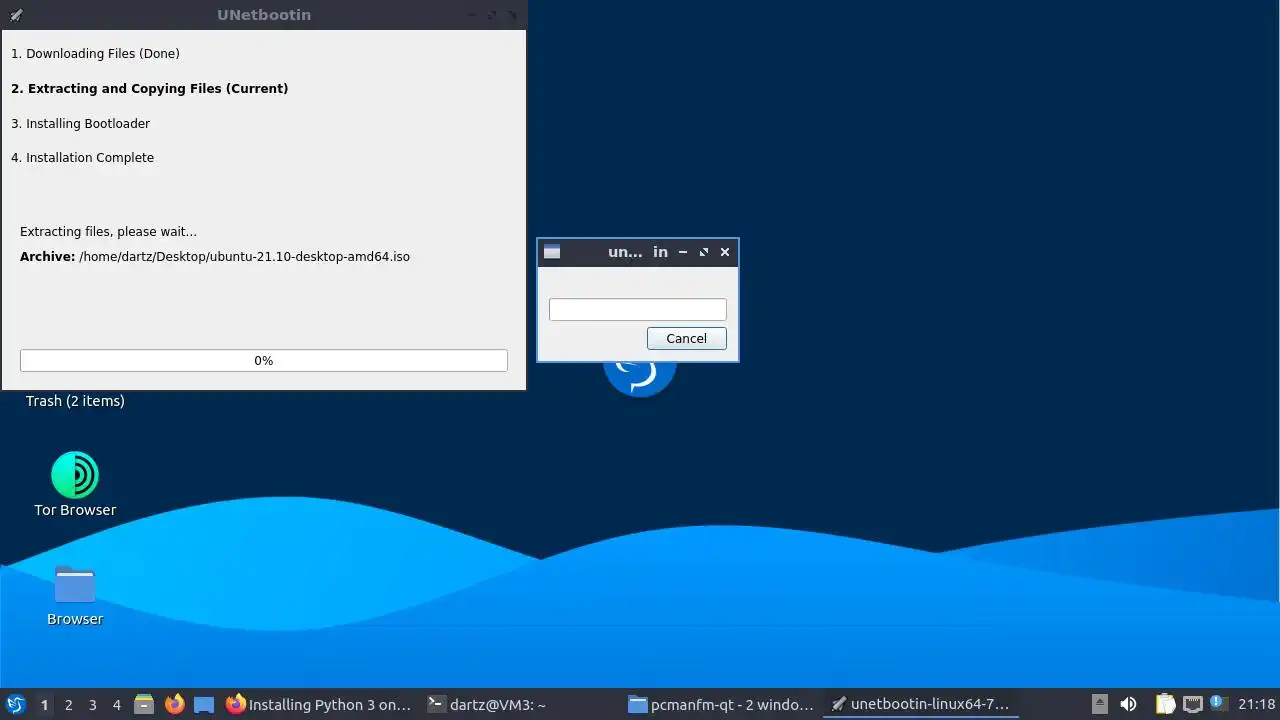This screenshot has height=720, width=1280.
Task: Select the Trash (2 items) label
Action: point(75,401)
